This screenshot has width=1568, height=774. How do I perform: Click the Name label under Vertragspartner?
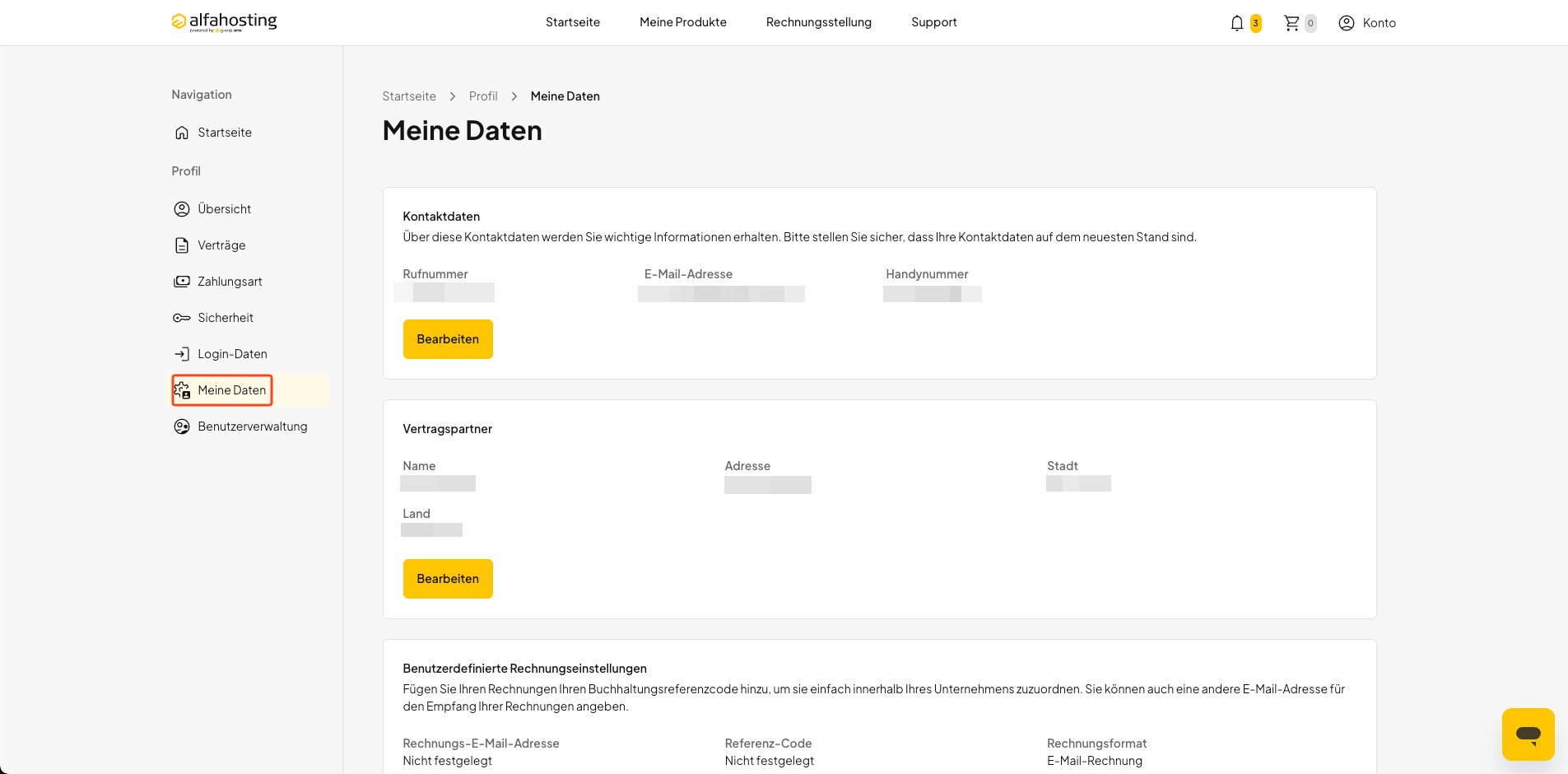click(x=420, y=466)
